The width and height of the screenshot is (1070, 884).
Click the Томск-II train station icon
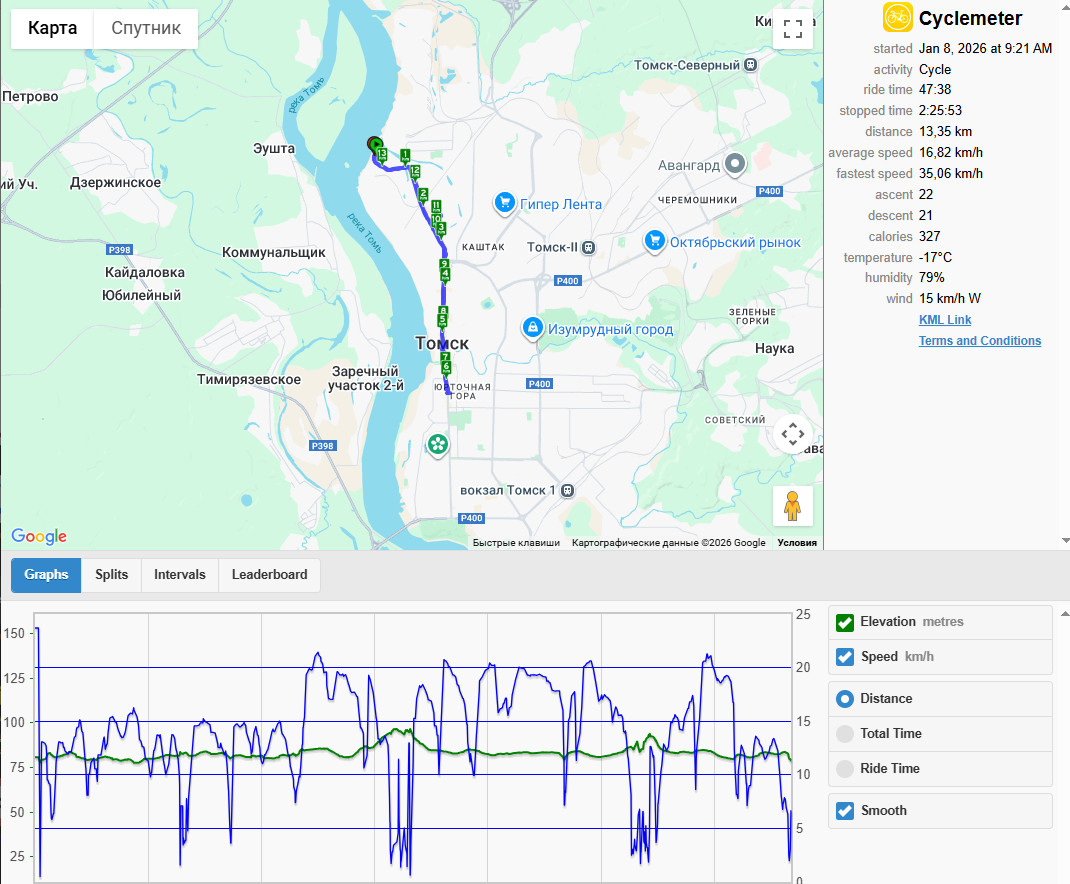coord(588,248)
